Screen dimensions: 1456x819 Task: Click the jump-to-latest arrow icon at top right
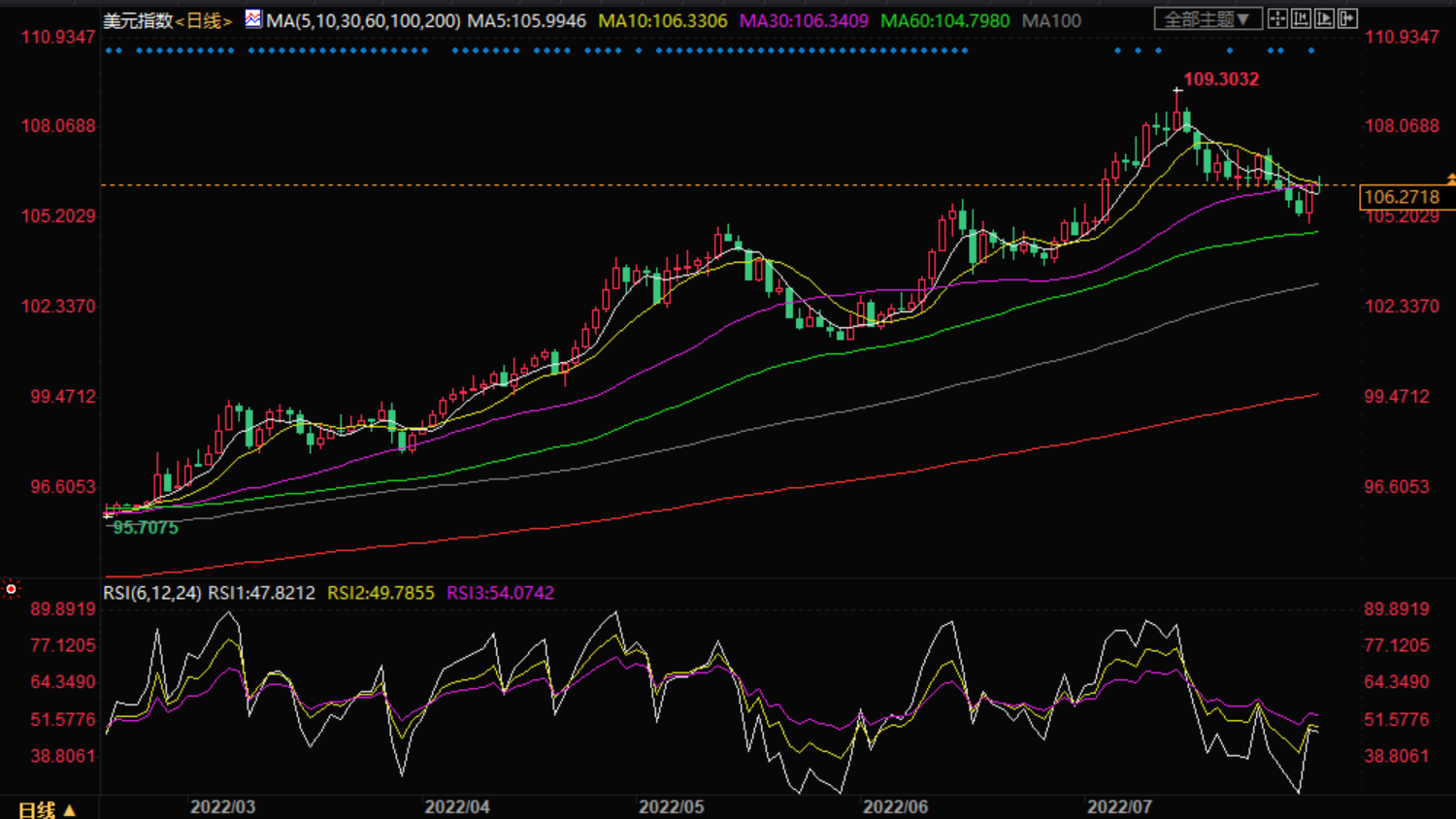[x=1347, y=19]
